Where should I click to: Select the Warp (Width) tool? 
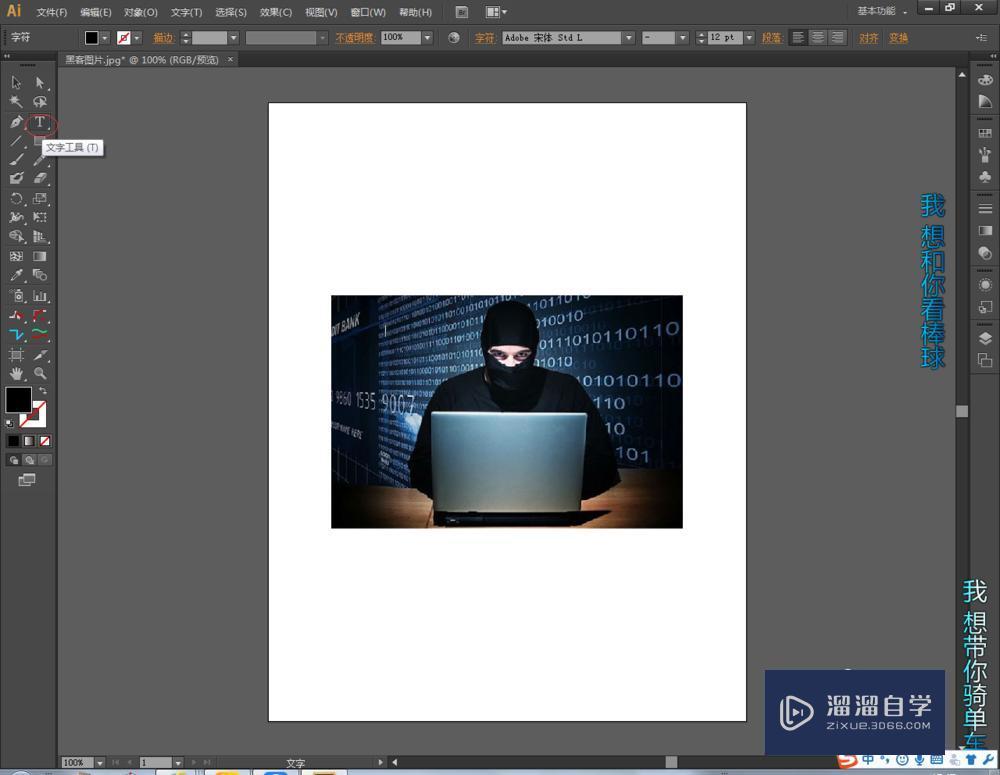tap(17, 218)
